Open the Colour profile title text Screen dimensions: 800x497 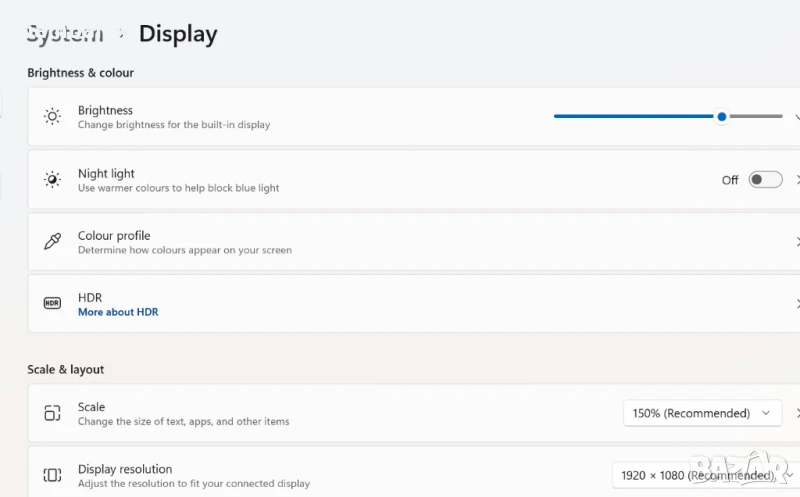pyautogui.click(x=114, y=236)
